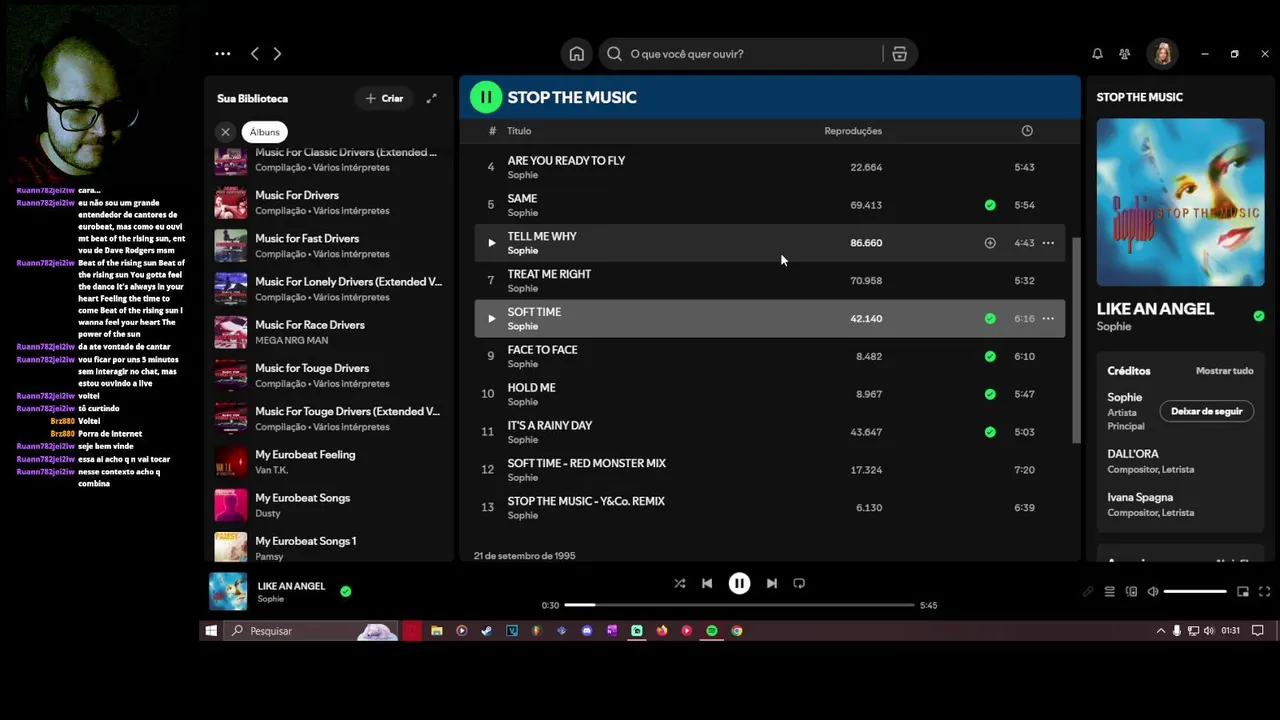Open friend activity icon
The height and width of the screenshot is (720, 1280).
pos(1125,54)
